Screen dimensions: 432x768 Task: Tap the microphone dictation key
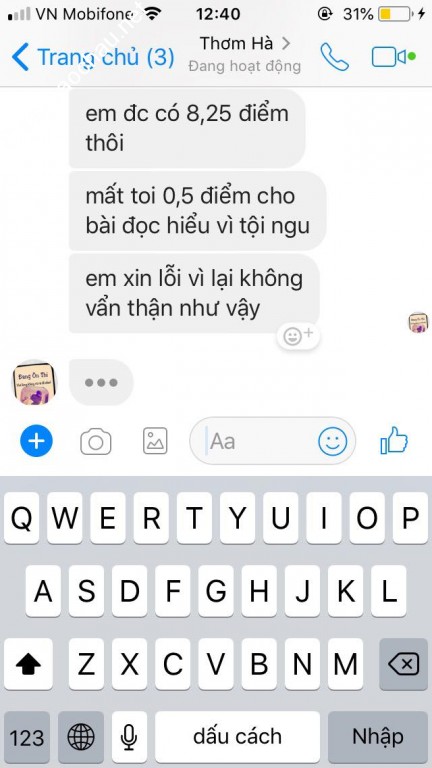pyautogui.click(x=129, y=737)
